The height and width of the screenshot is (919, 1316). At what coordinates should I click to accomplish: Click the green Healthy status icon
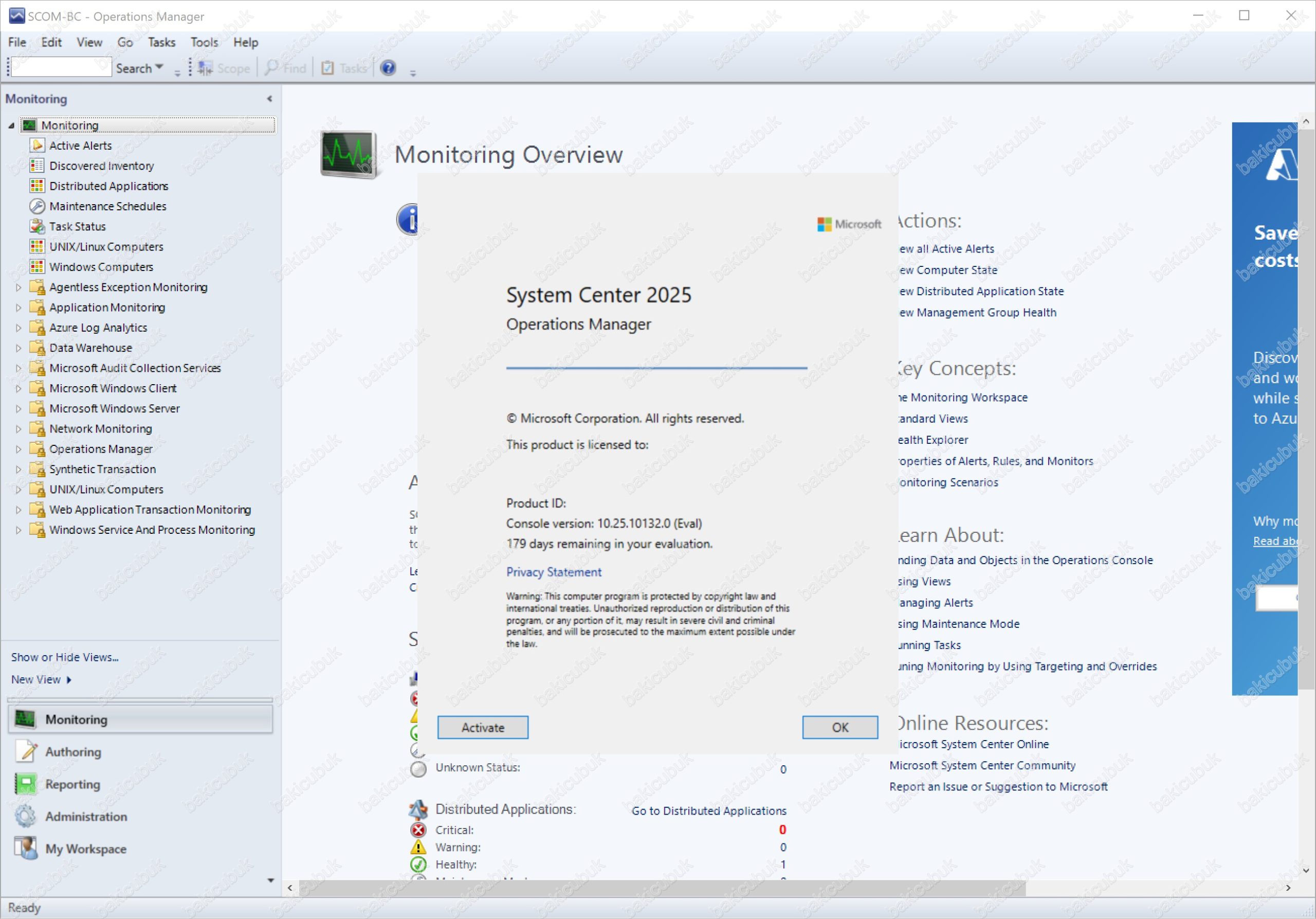click(418, 864)
